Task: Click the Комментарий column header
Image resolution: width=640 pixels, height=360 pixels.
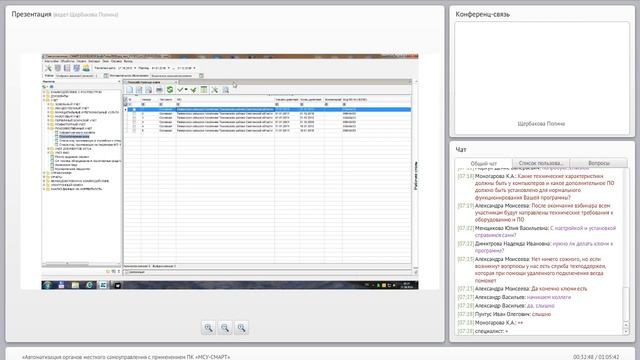Action: (333, 100)
